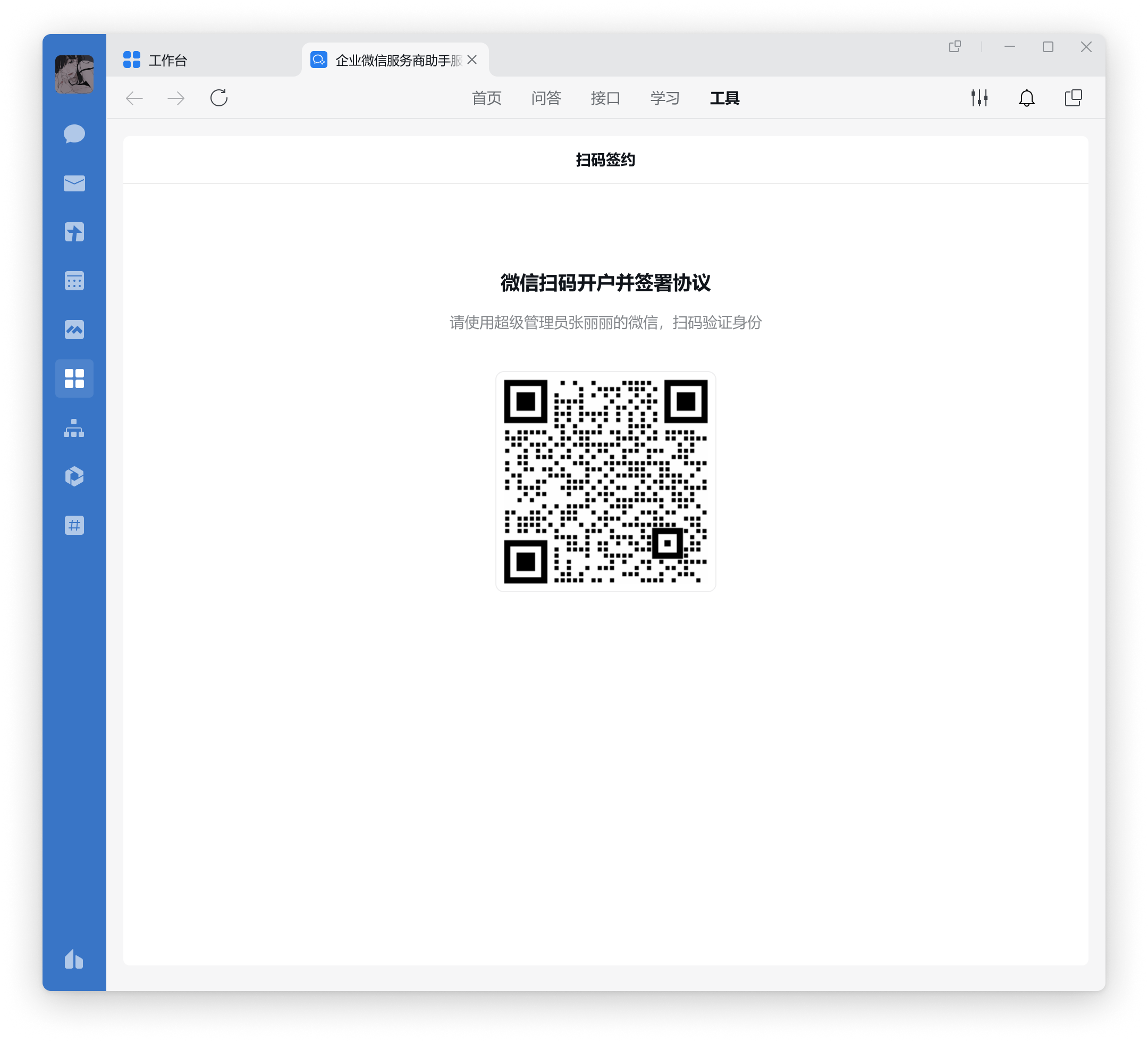1148x1042 pixels.
Task: Open the notification bell icon
Action: point(1027,98)
